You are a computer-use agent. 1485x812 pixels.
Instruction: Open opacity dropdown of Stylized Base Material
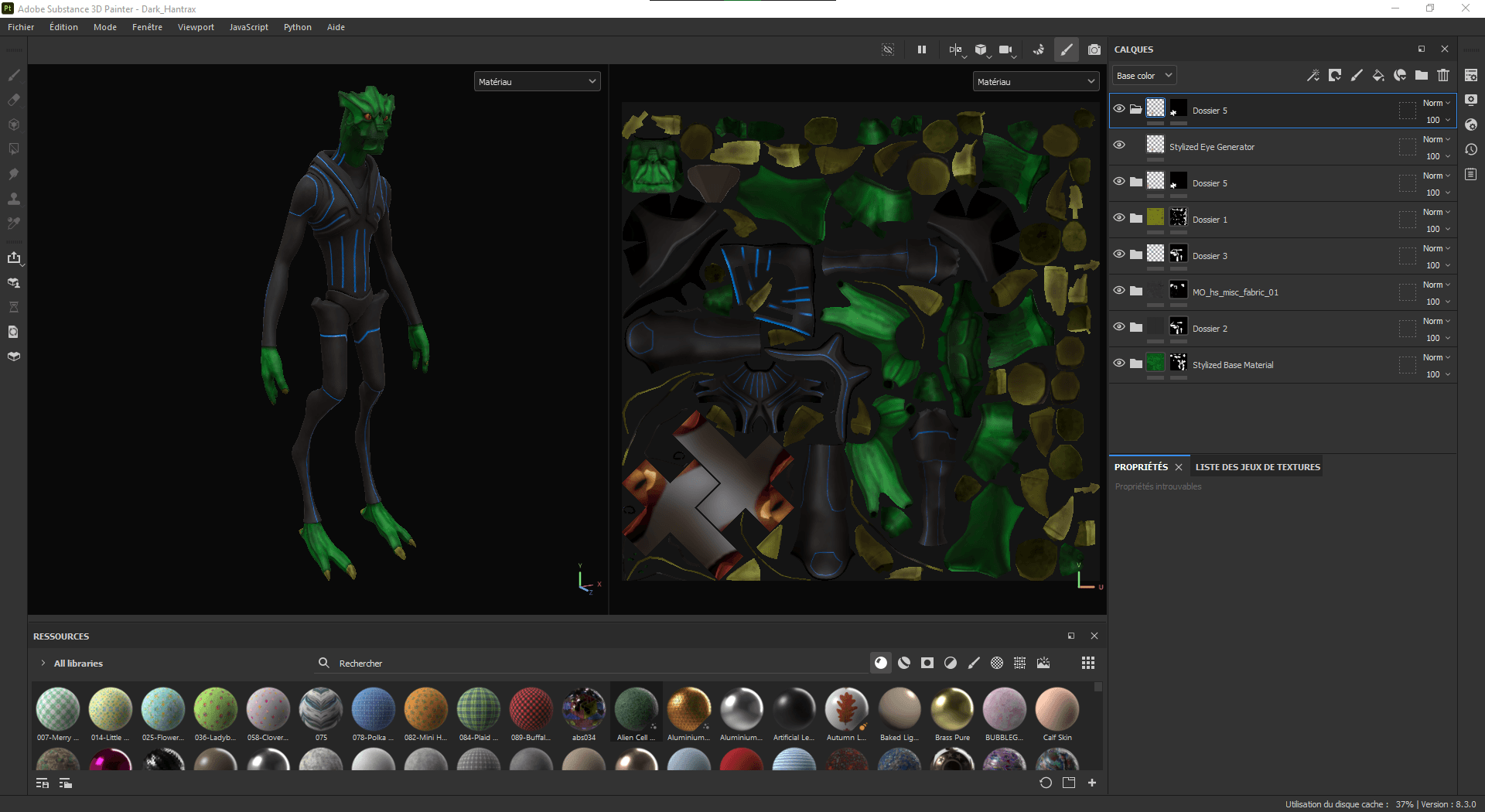point(1438,374)
